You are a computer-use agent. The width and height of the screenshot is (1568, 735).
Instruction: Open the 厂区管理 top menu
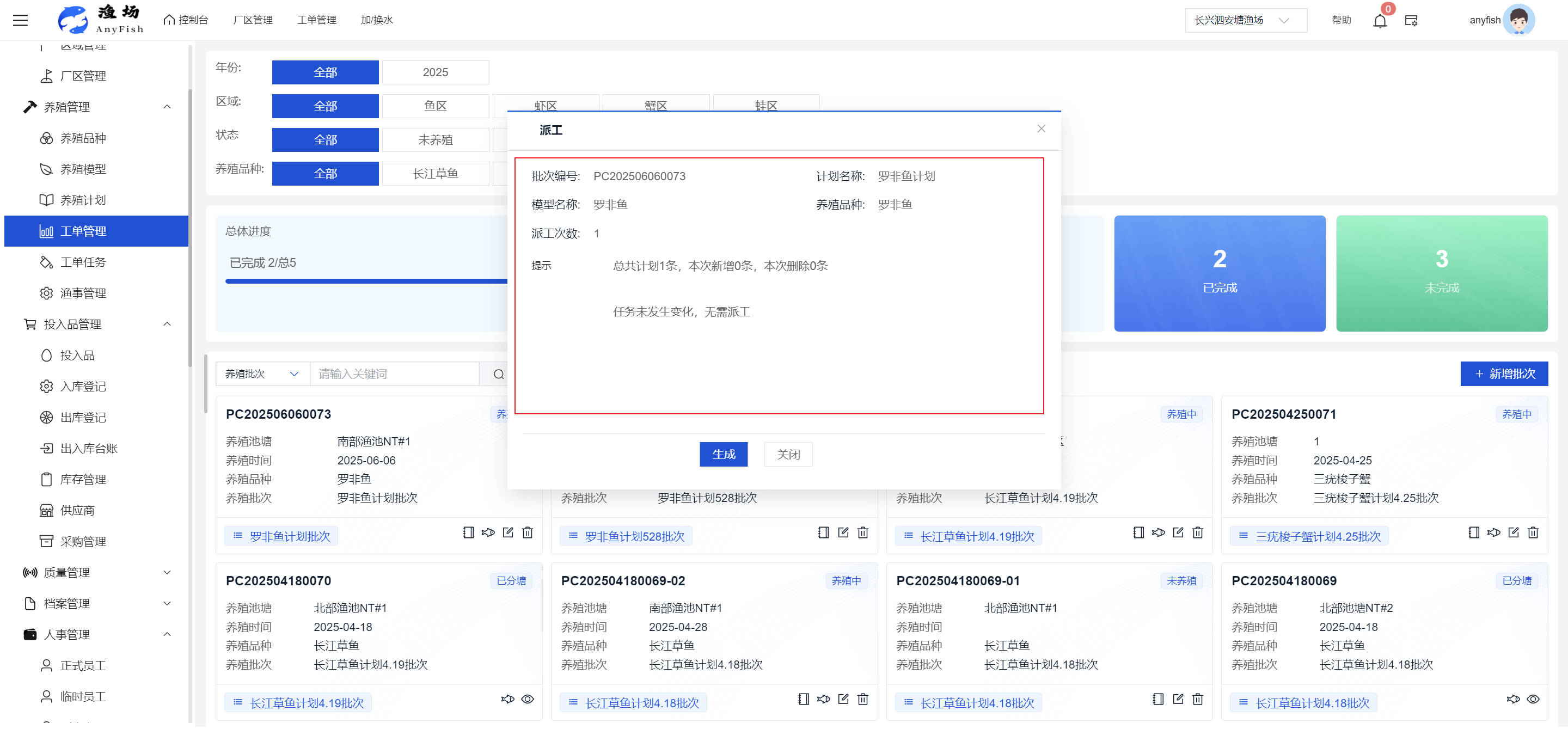tap(253, 20)
